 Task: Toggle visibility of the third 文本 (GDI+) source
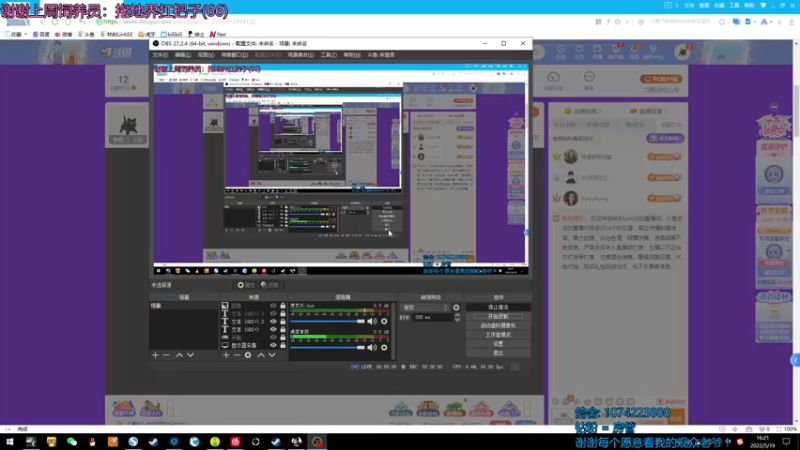273,330
